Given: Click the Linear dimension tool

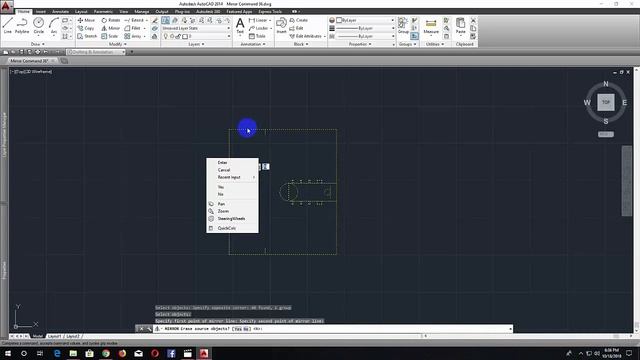Looking at the screenshot, I should point(258,20).
